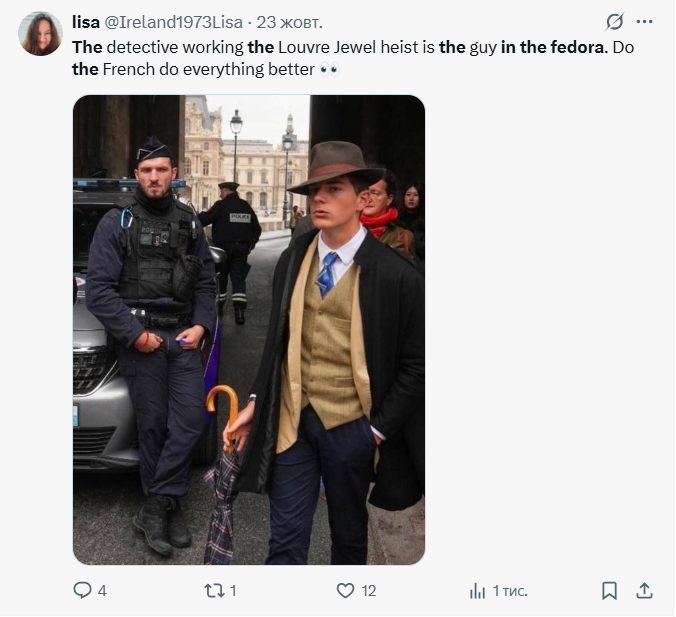Open the Grok explain-post icon

[x=614, y=22]
